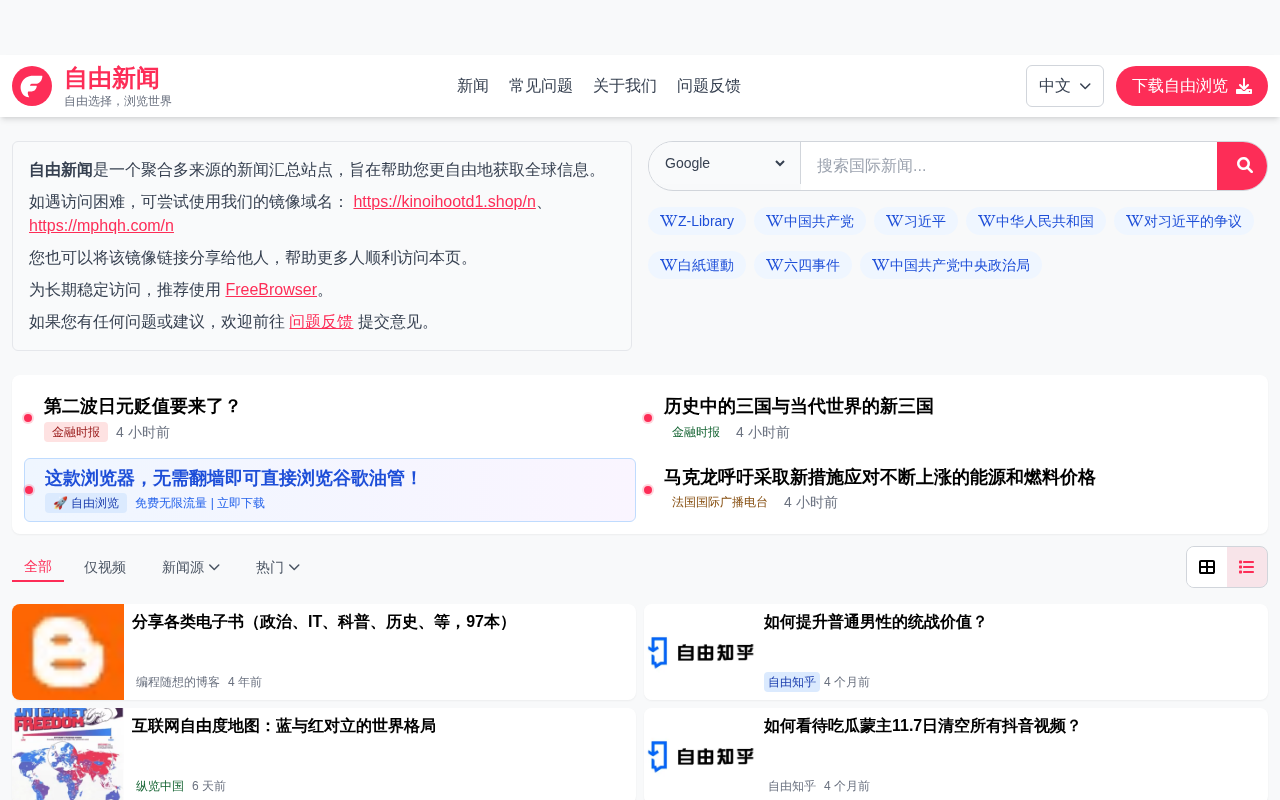Open the 中文 language selector
The image size is (1280, 800).
coord(1065,86)
